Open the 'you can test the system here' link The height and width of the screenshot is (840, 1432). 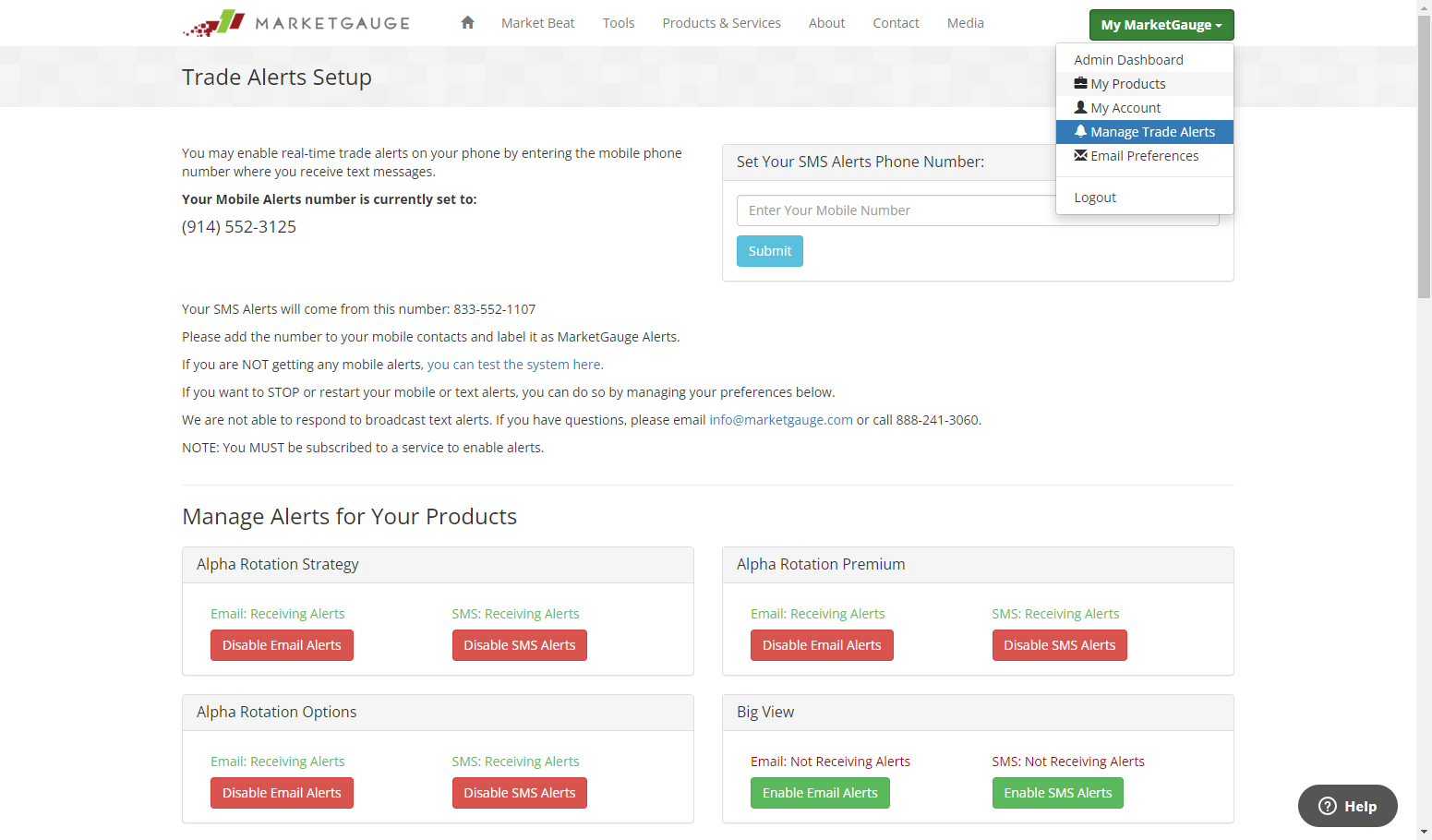515,365
